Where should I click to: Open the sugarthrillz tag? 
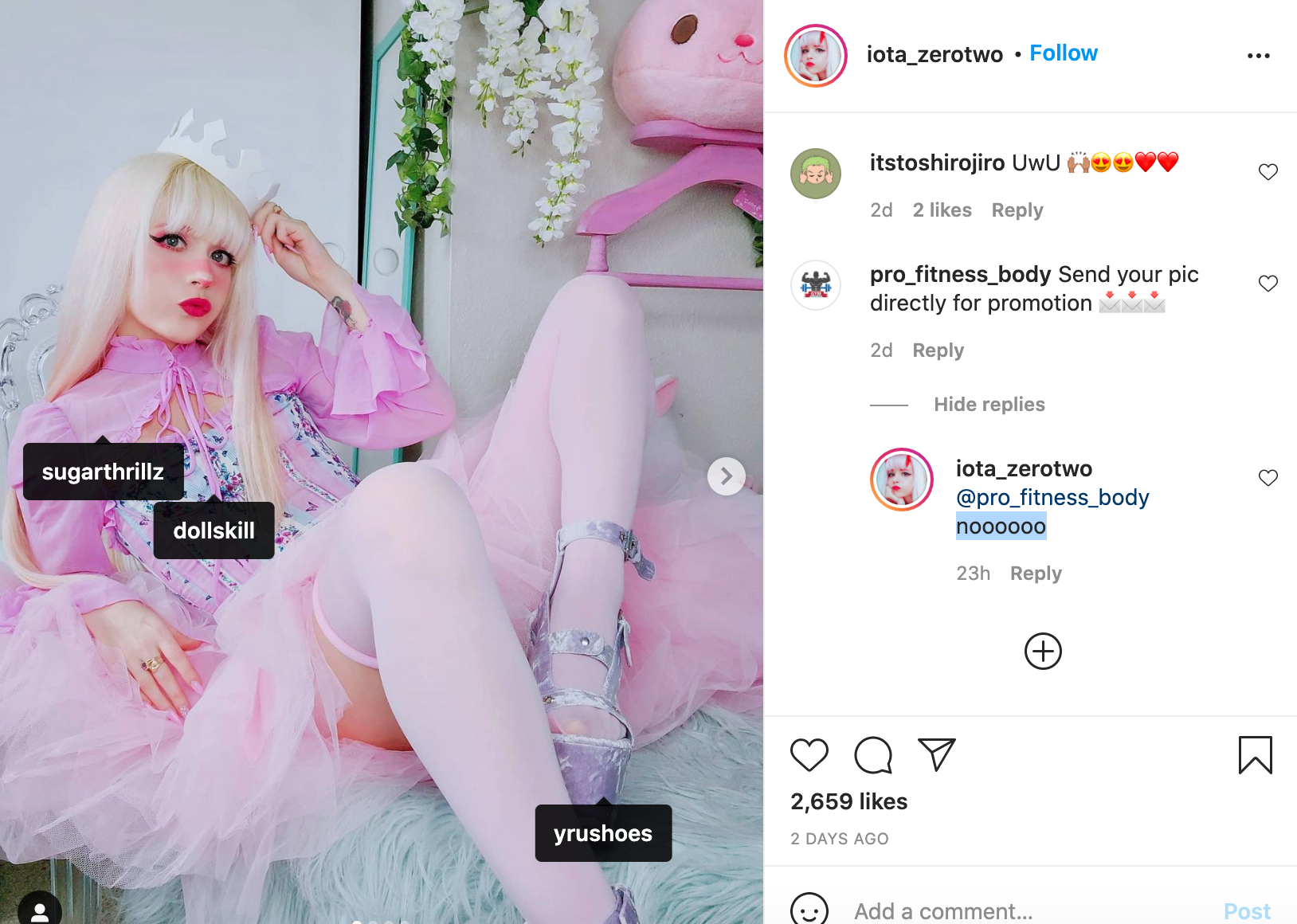pyautogui.click(x=104, y=472)
